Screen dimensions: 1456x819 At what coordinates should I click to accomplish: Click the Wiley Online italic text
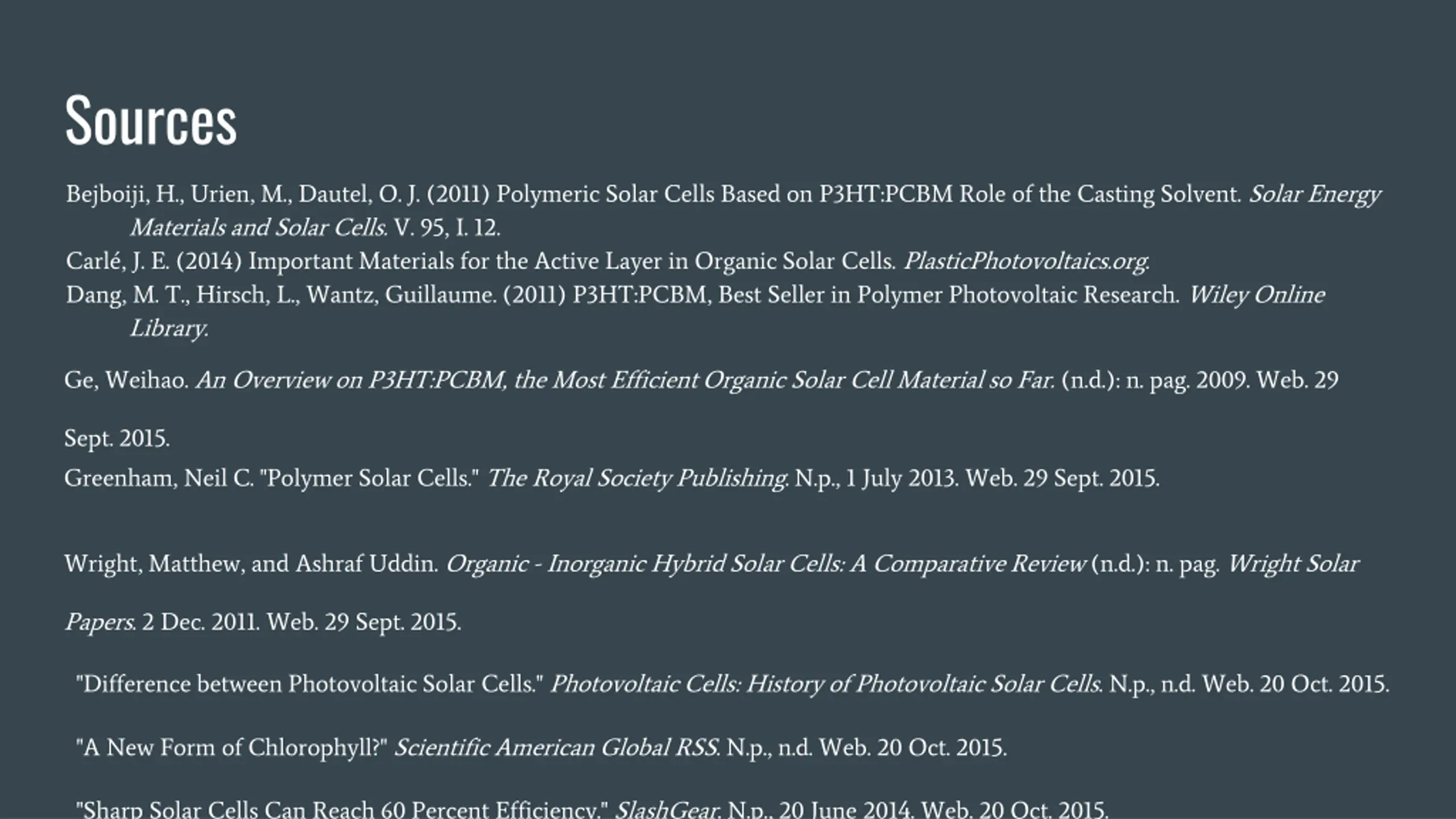pyautogui.click(x=1257, y=295)
